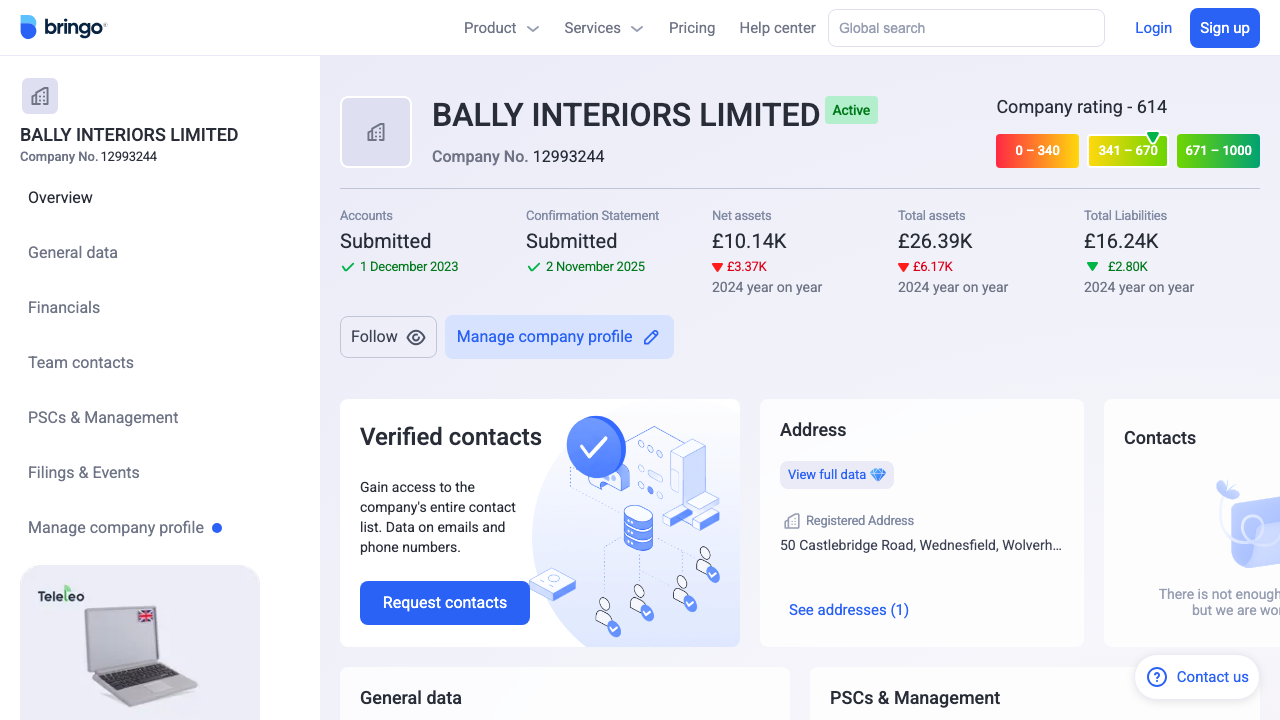The width and height of the screenshot is (1280, 720).
Task: Open the Pricing page from the top menu
Action: pyautogui.click(x=692, y=28)
